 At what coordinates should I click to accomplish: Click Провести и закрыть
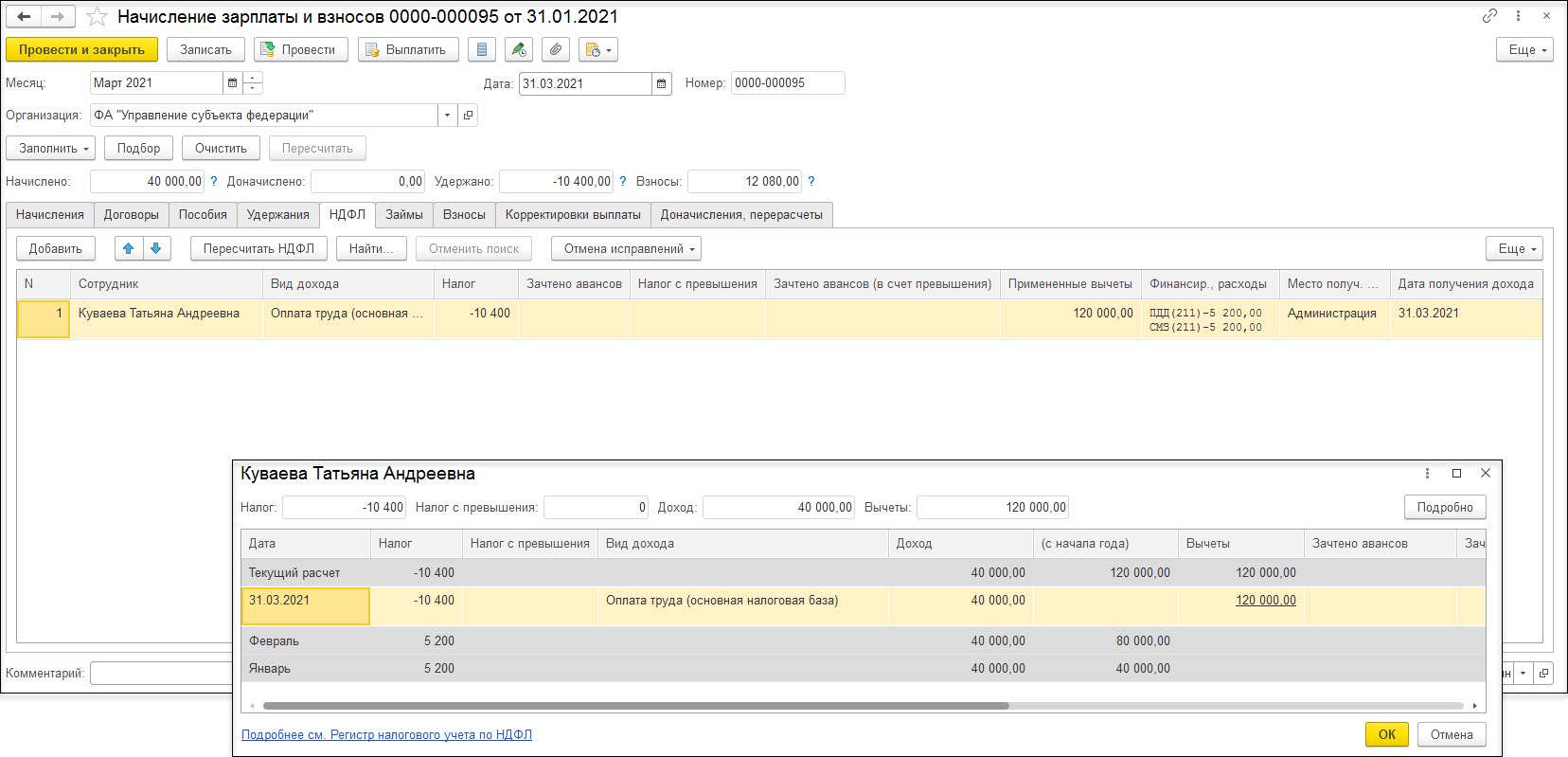[81, 50]
